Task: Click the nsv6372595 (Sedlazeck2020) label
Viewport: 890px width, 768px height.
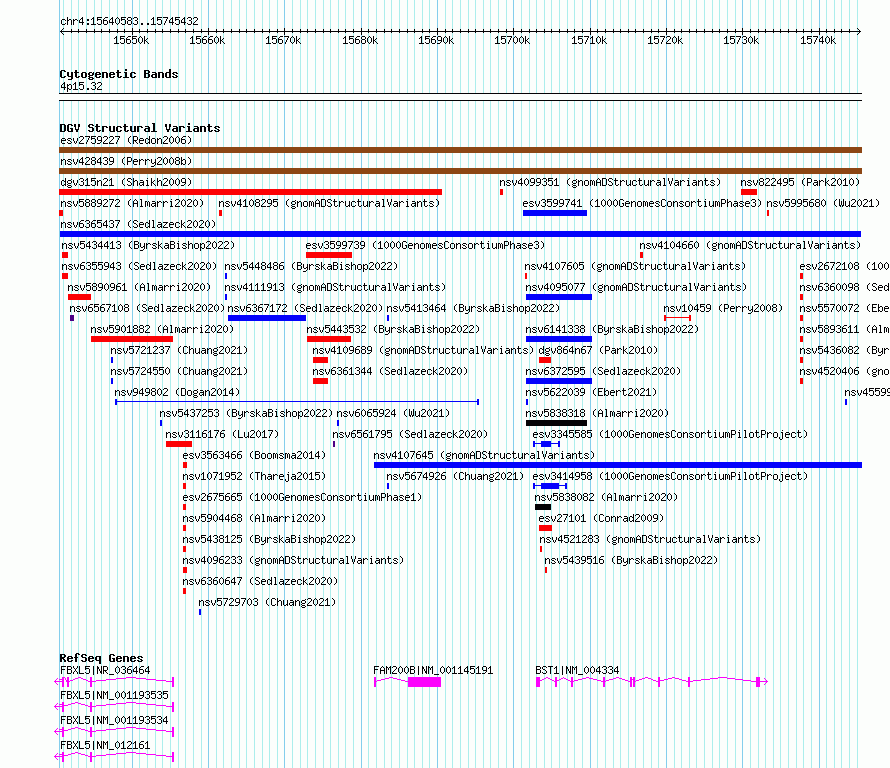Action: click(x=603, y=371)
